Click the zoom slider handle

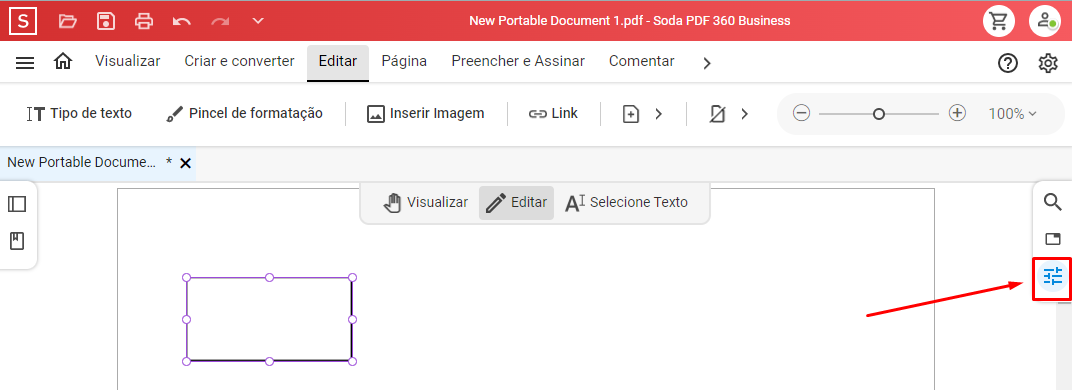click(879, 114)
